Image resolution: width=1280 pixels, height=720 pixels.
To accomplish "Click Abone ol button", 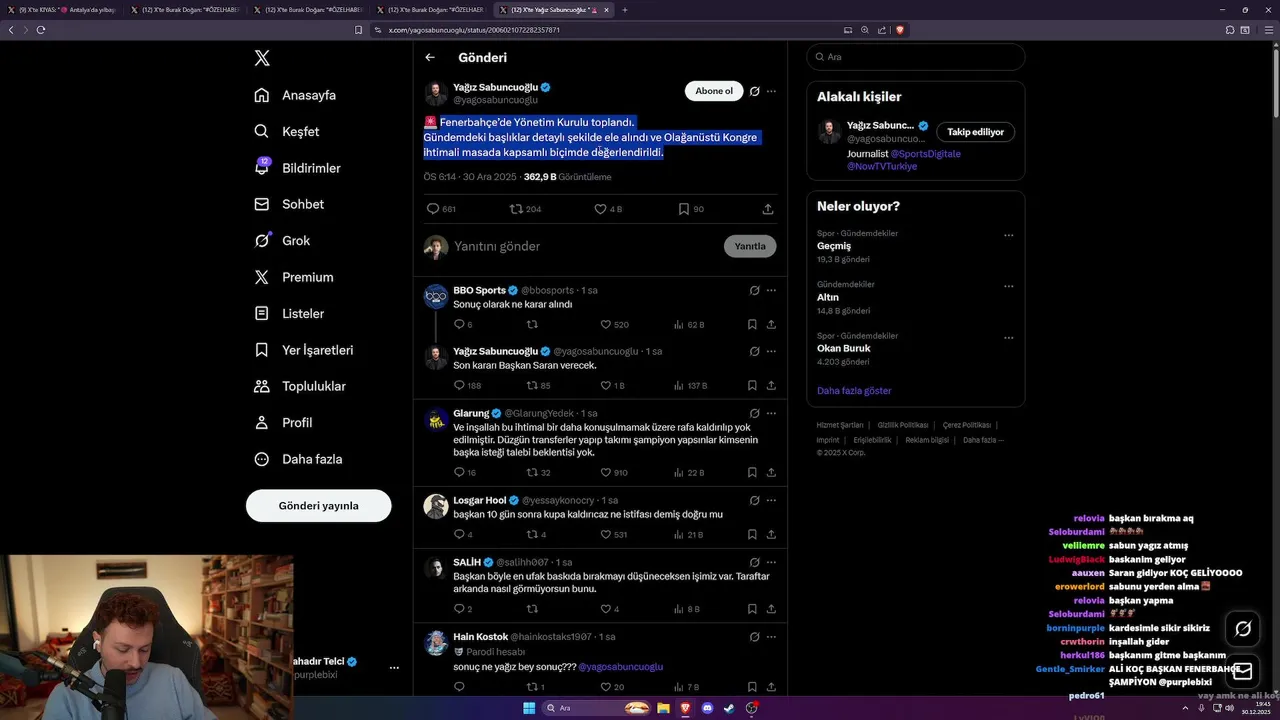I will pyautogui.click(x=714, y=91).
